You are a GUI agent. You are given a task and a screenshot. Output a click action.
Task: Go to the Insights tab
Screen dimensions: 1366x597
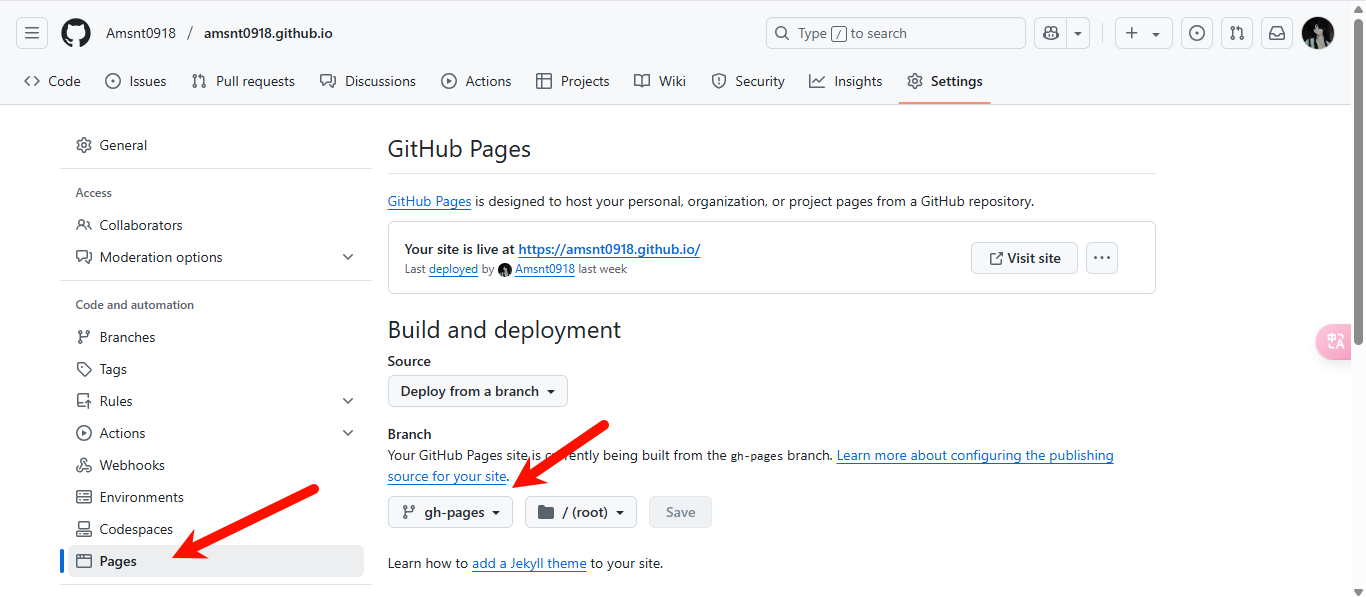coord(846,81)
